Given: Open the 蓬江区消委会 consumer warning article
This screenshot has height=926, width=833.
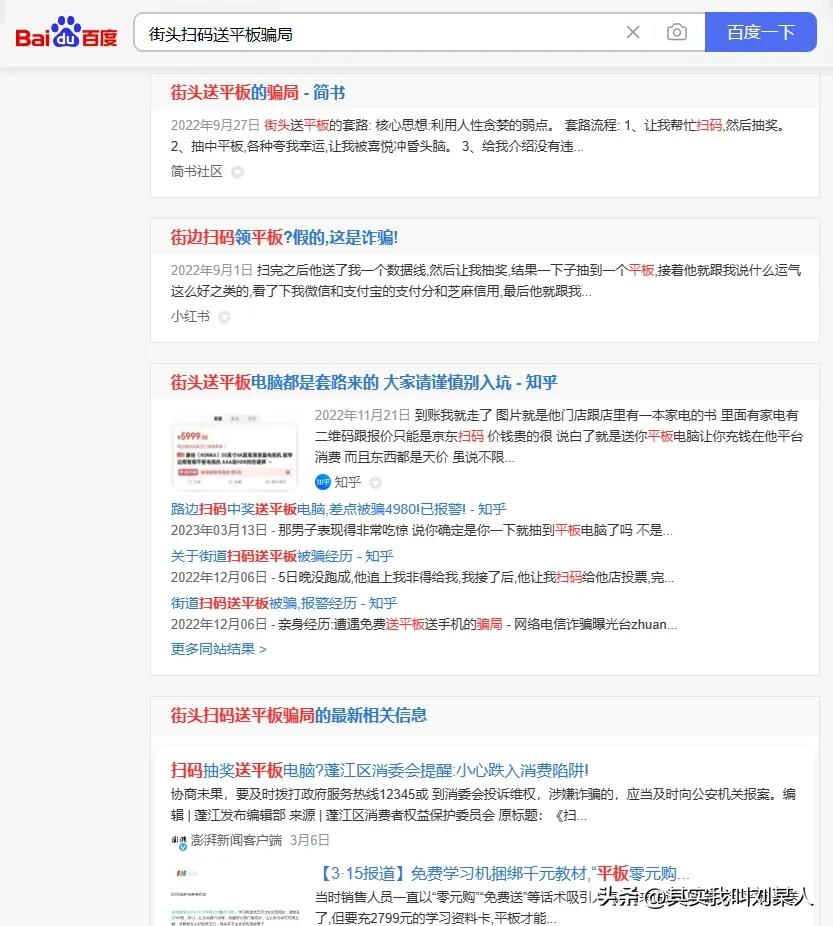Looking at the screenshot, I should pos(378,770).
